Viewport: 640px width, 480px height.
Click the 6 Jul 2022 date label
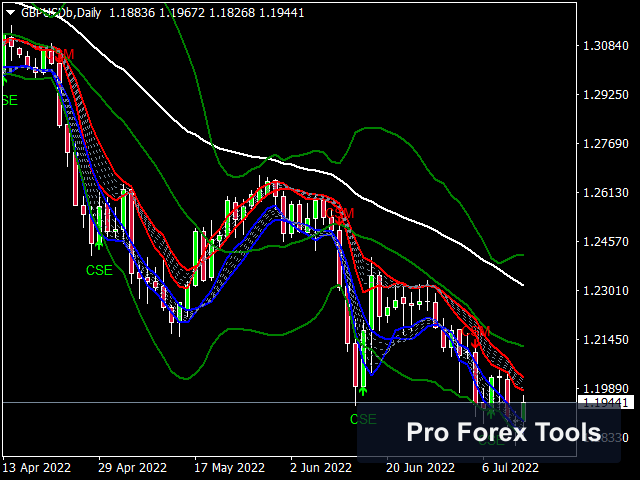coord(510,467)
